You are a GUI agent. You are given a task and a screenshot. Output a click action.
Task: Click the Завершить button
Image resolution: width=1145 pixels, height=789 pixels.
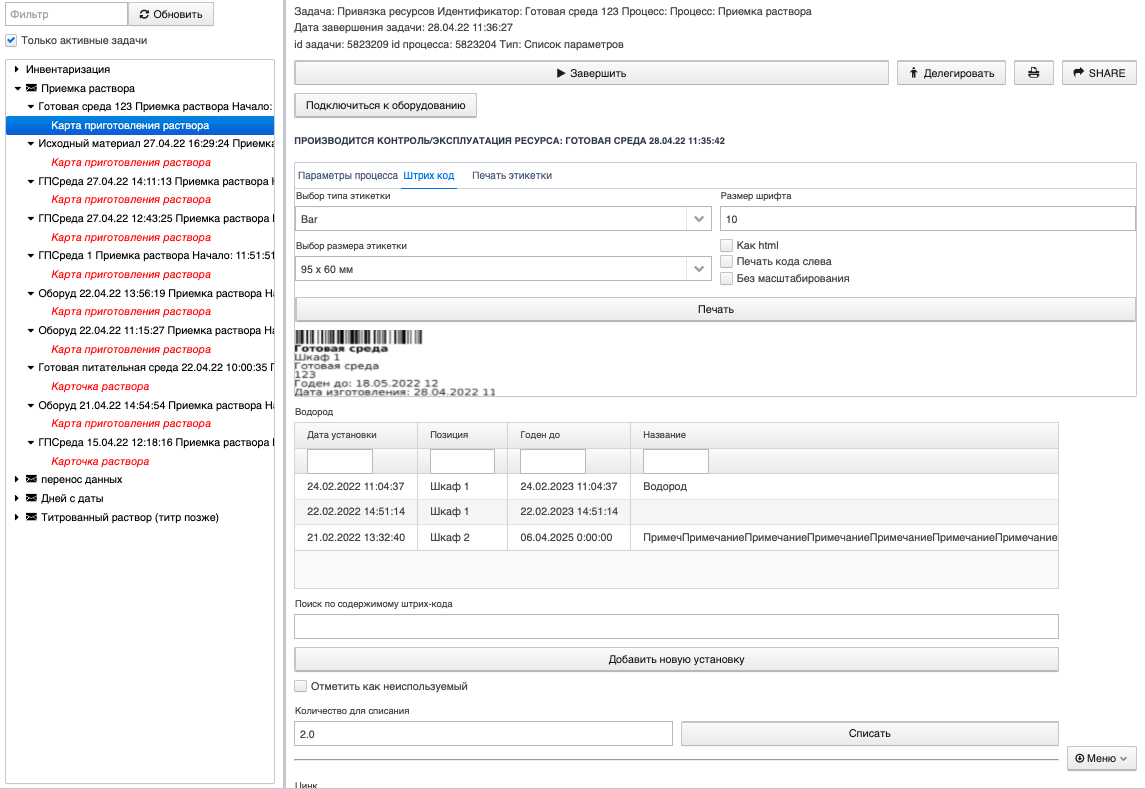(x=591, y=73)
